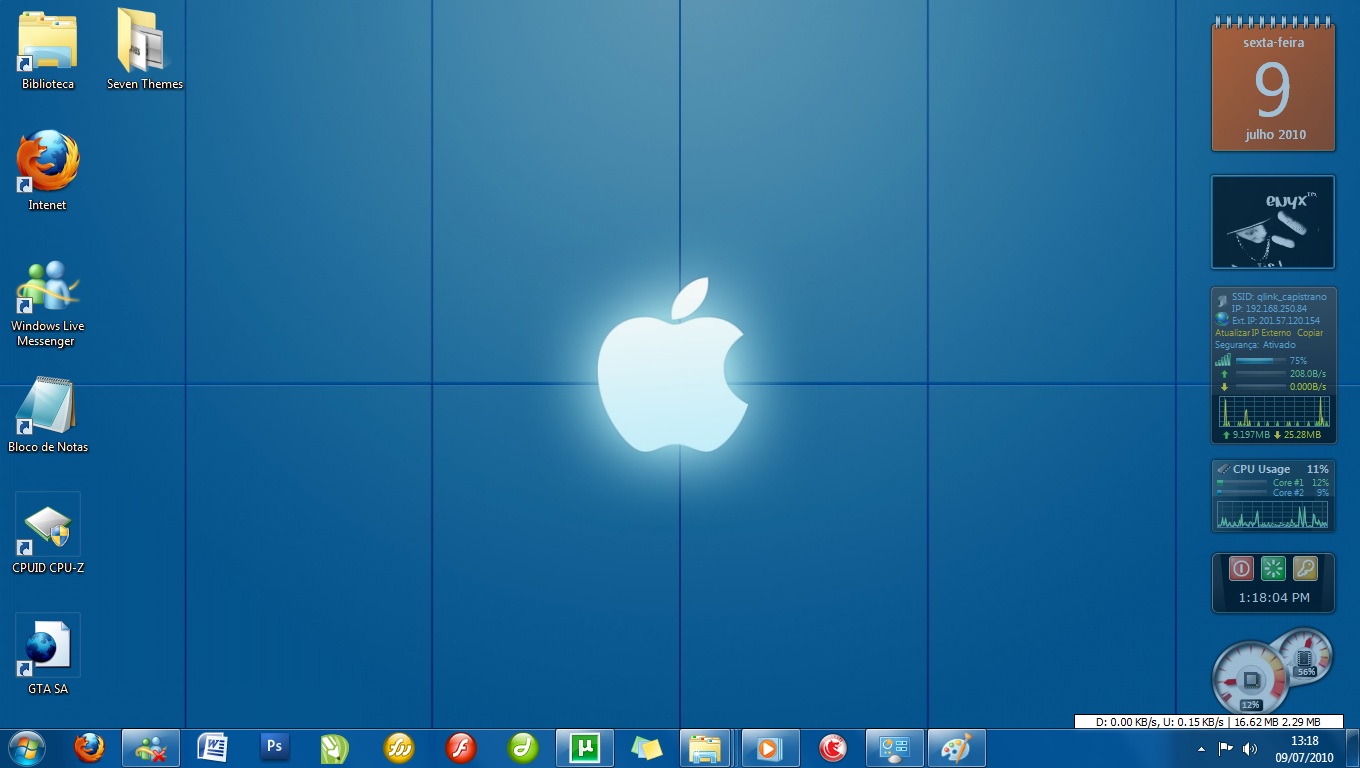Open Adobe Flash taskbar icon
The width and height of the screenshot is (1360, 768).
461,747
